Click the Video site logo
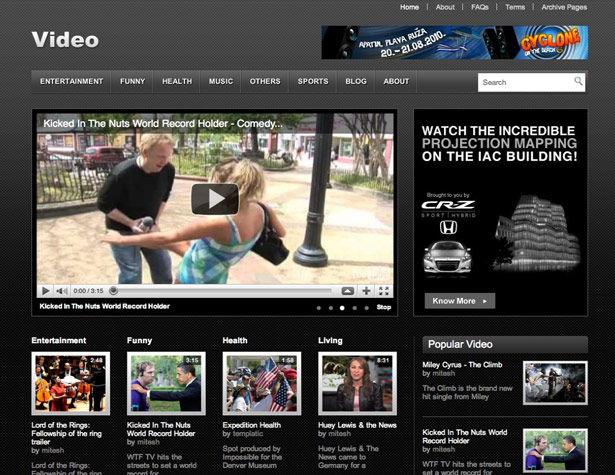Image resolution: width=615 pixels, height=475 pixels. point(65,40)
